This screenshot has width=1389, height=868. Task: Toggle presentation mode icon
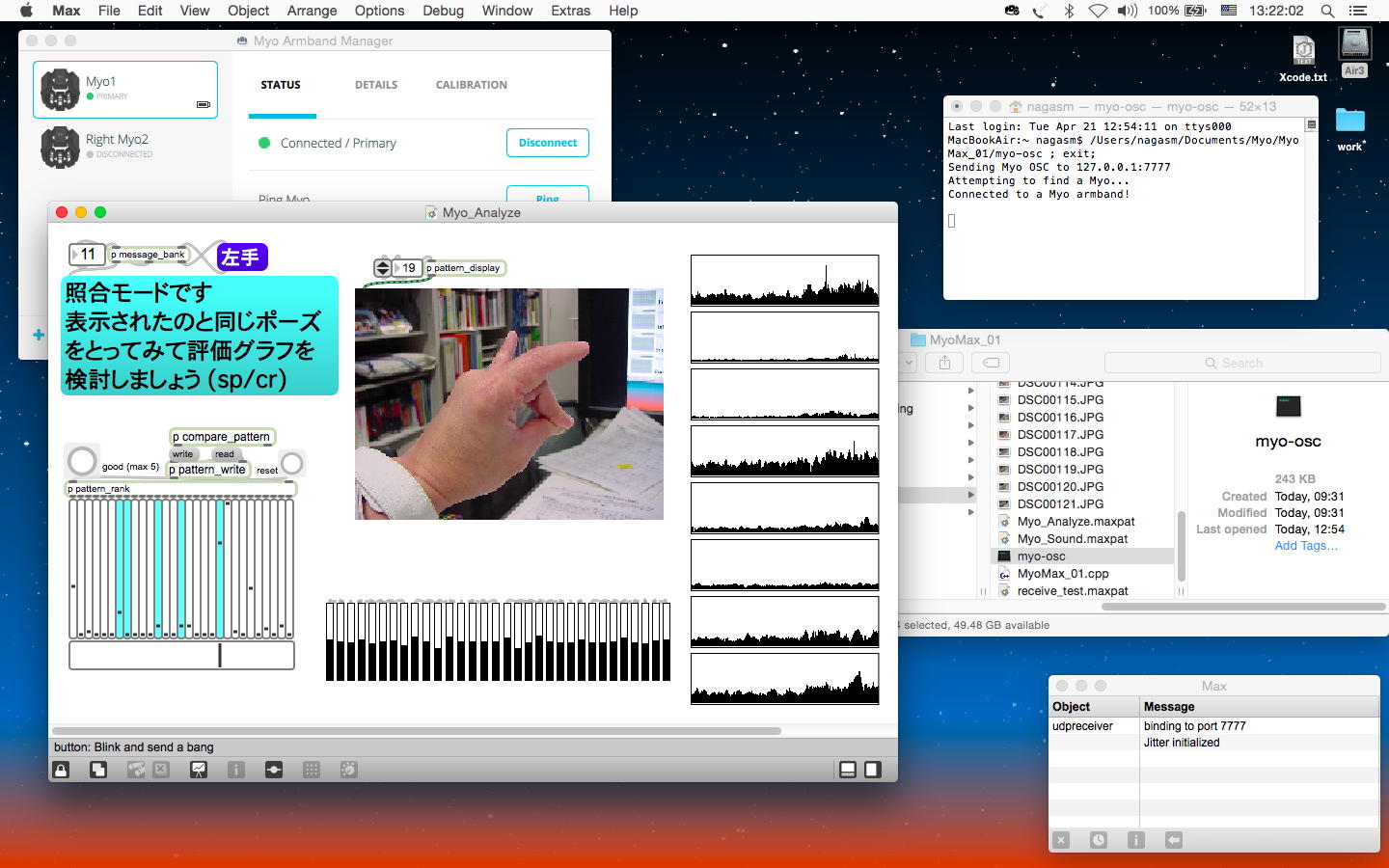199,770
